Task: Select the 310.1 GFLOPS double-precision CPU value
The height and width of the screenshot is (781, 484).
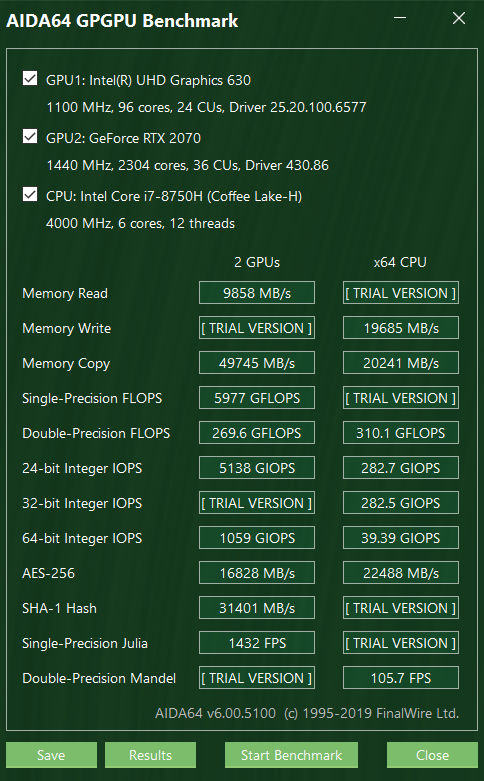Action: point(401,433)
